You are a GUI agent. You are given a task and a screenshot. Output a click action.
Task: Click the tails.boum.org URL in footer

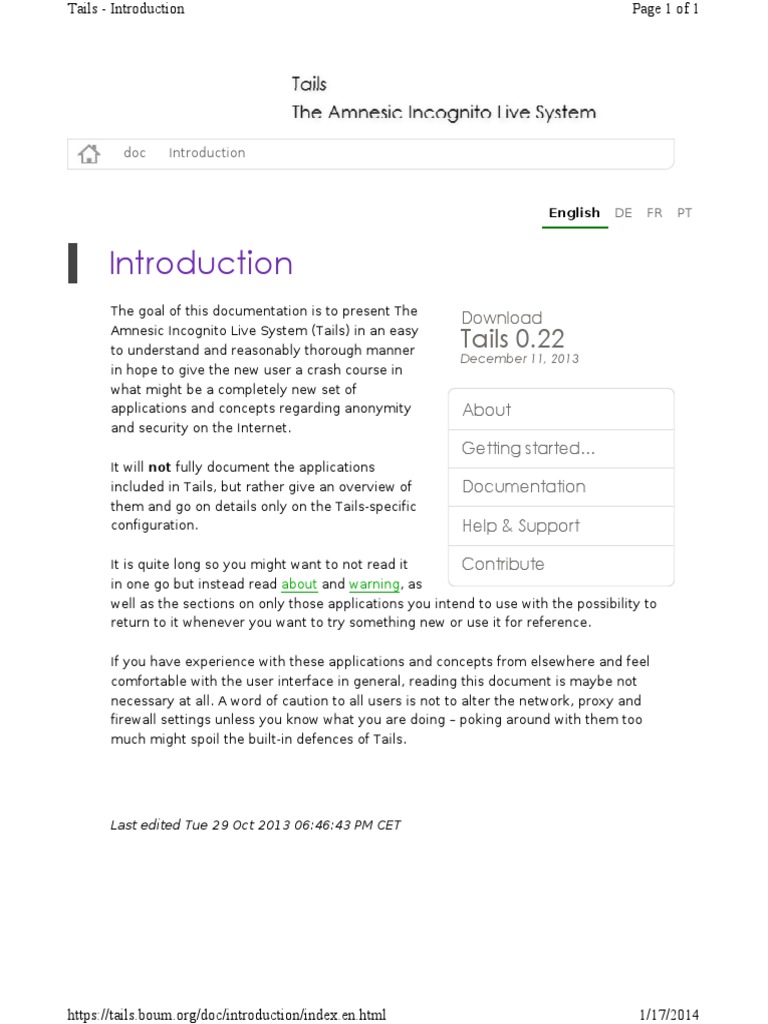pos(226,1014)
